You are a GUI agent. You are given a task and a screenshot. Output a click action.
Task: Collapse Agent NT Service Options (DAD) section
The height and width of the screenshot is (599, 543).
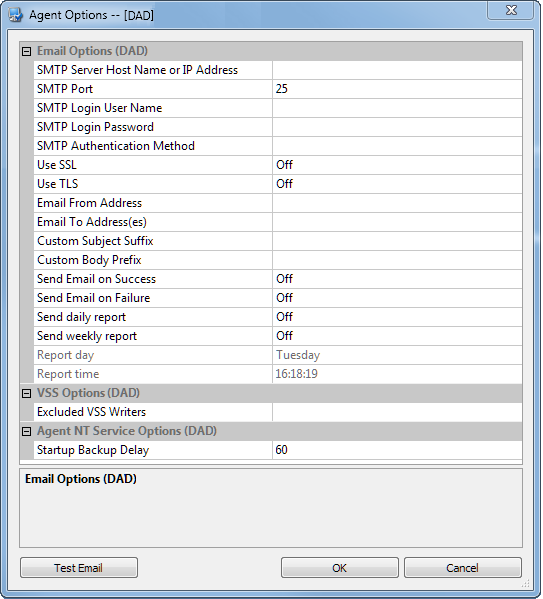tap(26, 431)
